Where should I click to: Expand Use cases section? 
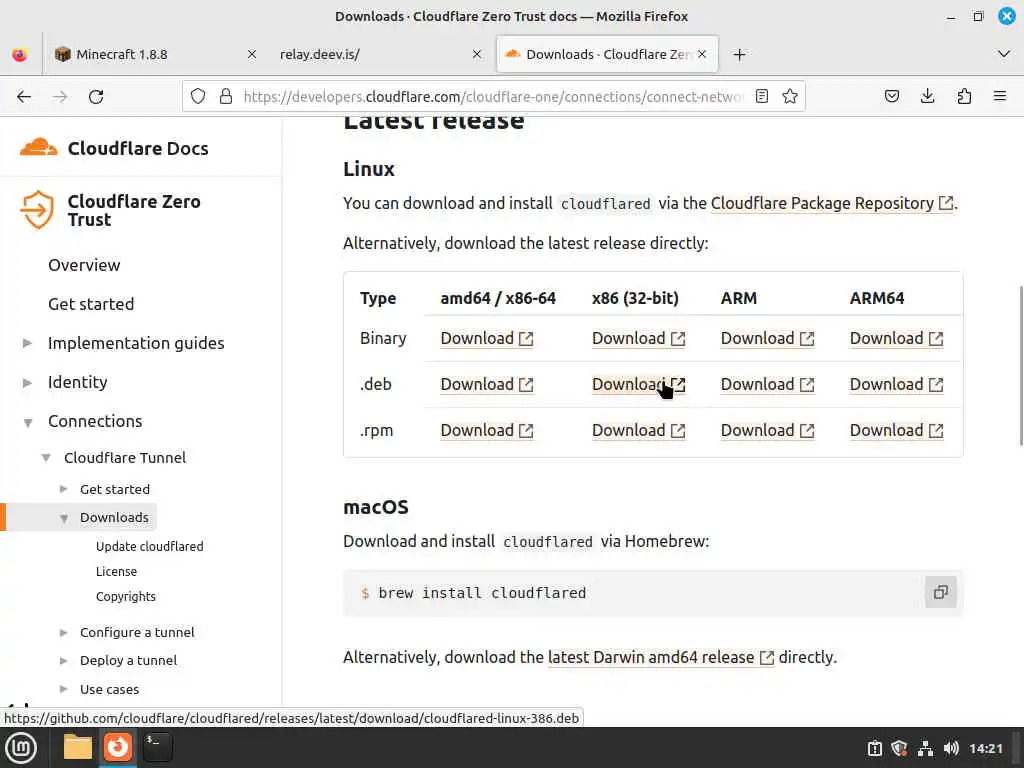coord(63,689)
